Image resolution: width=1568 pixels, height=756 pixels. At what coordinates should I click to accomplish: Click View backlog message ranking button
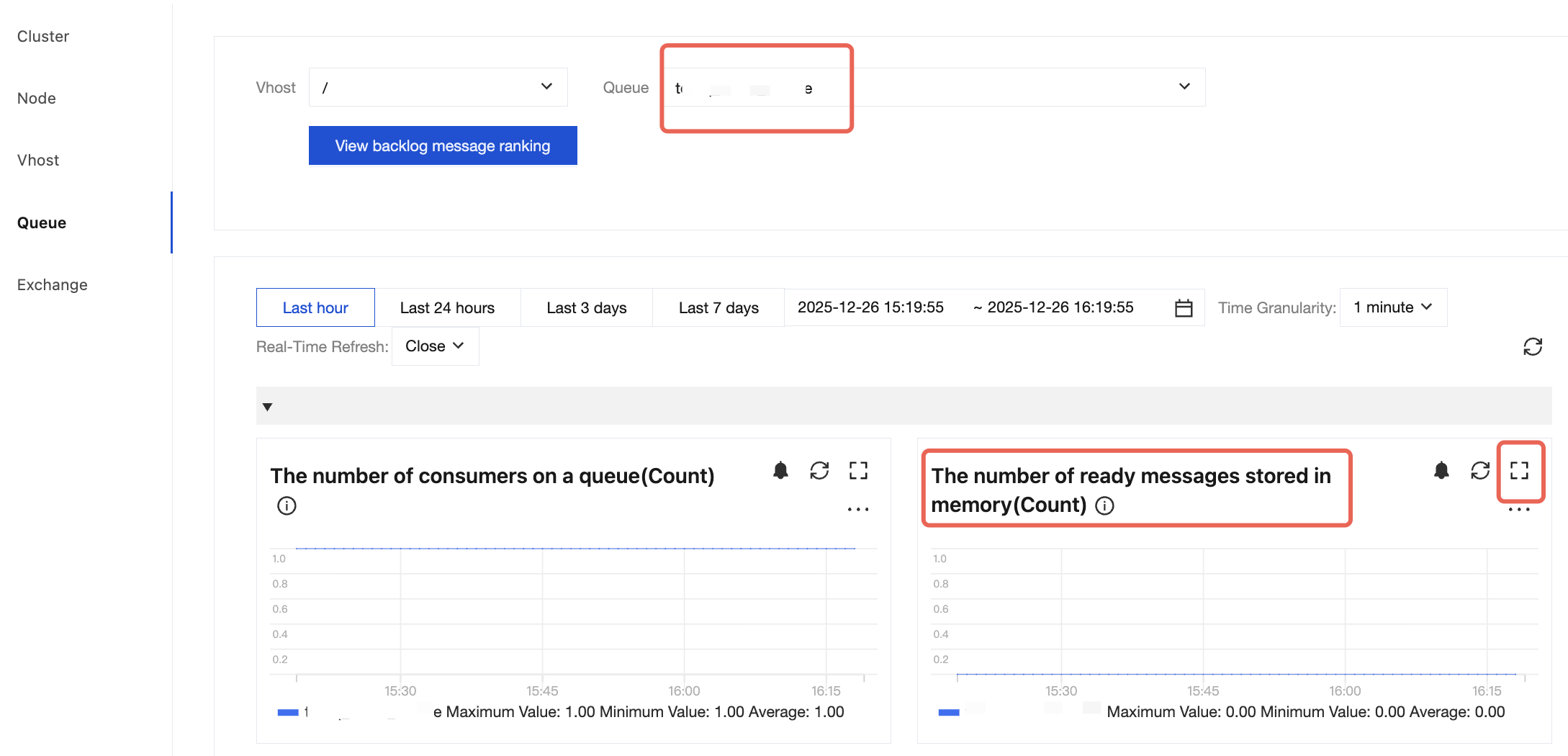coord(442,145)
